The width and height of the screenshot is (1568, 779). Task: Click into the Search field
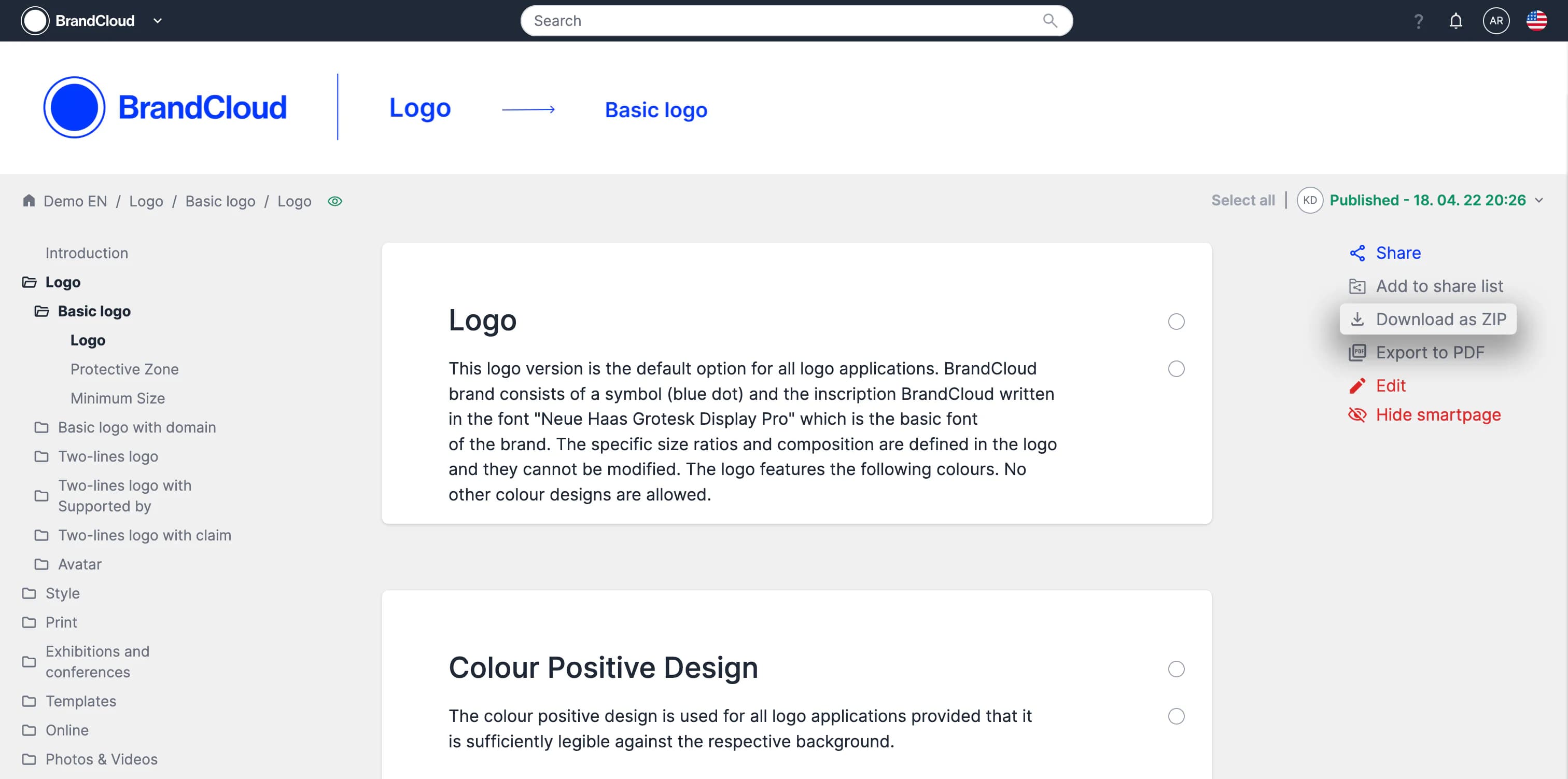[x=779, y=21]
